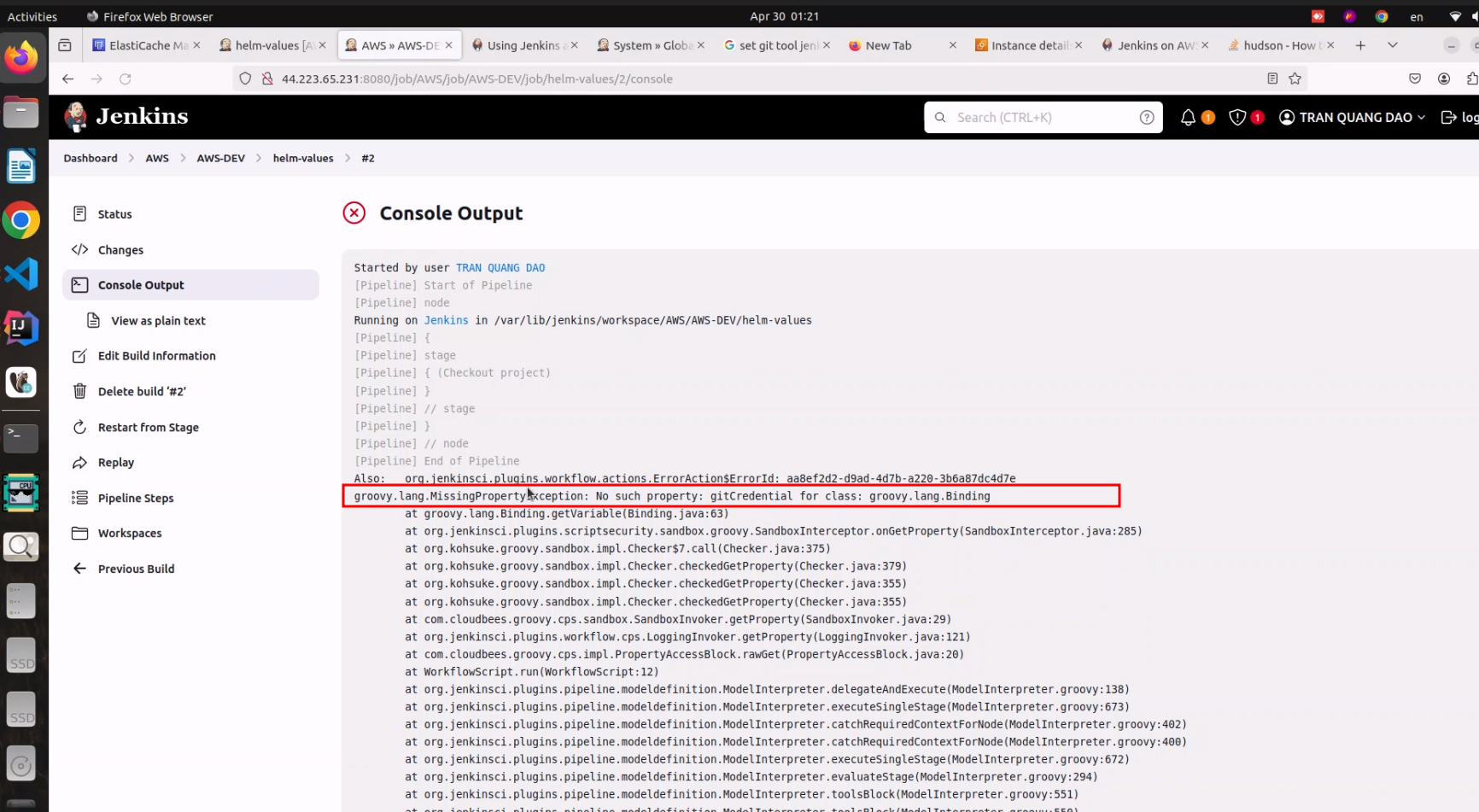Image resolution: width=1479 pixels, height=812 pixels.
Task: Click the trash icon for Delete build
Action: tap(79, 391)
